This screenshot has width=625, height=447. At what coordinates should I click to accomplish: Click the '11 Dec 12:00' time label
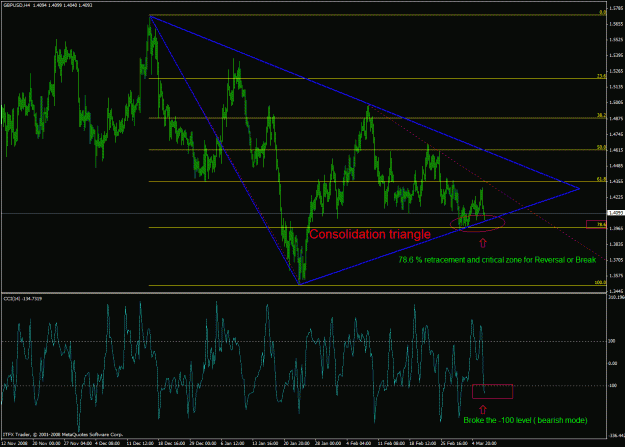coord(140,443)
